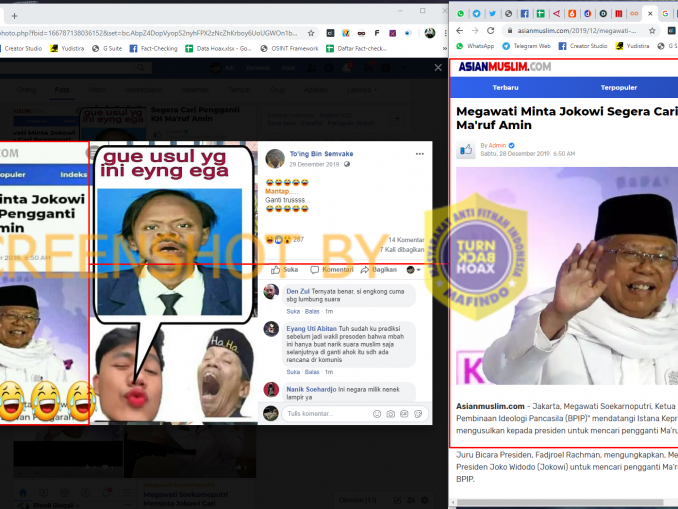The image size is (678, 509).
Task: Open a new tab in Facebook window
Action: point(14,16)
